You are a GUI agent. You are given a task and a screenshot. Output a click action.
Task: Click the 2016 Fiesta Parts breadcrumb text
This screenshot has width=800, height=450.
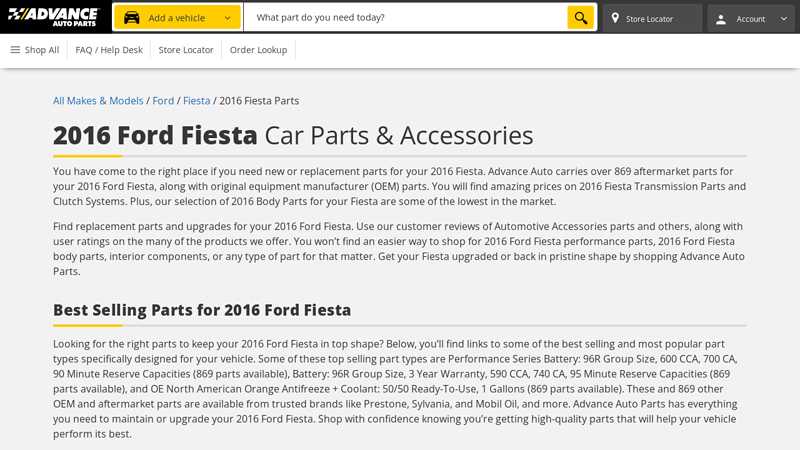(259, 101)
